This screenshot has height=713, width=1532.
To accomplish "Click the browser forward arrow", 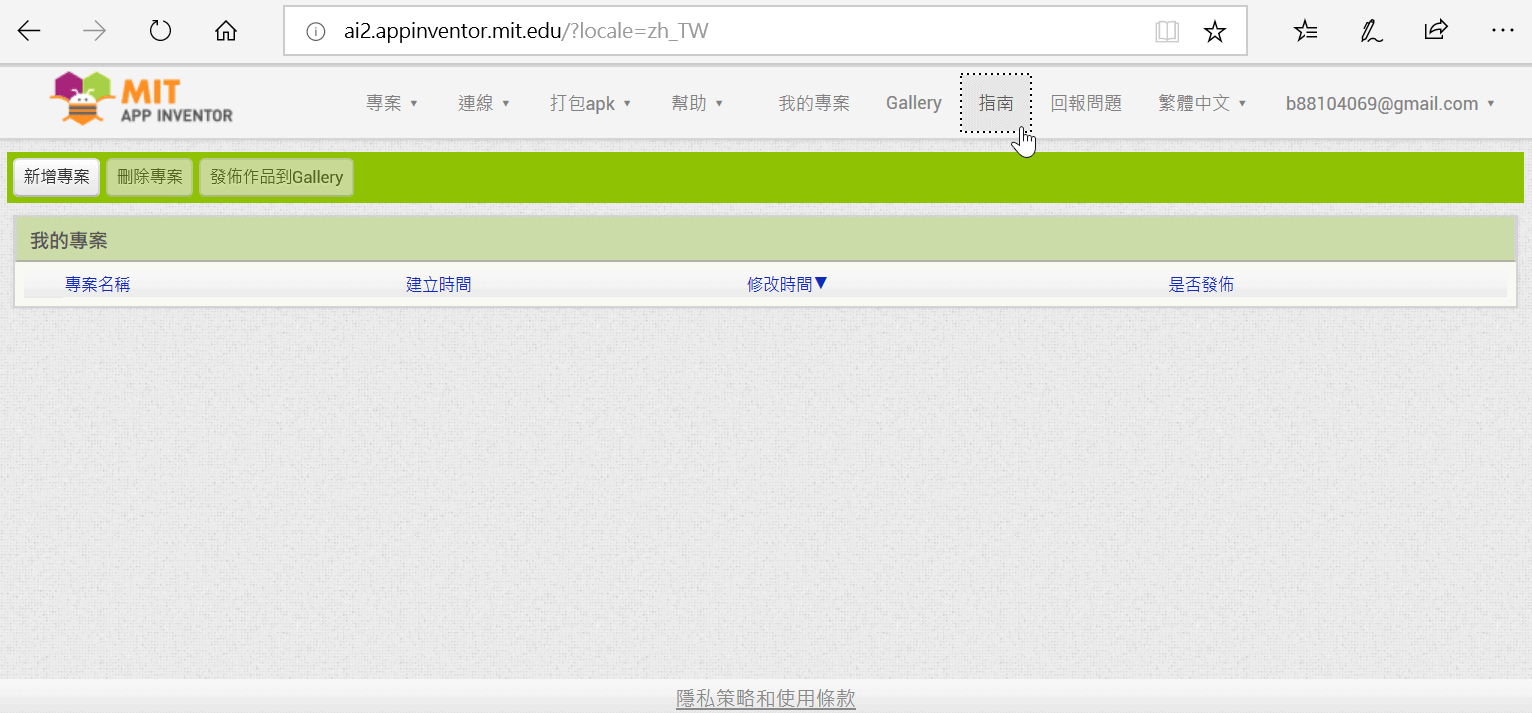I will pyautogui.click(x=94, y=31).
